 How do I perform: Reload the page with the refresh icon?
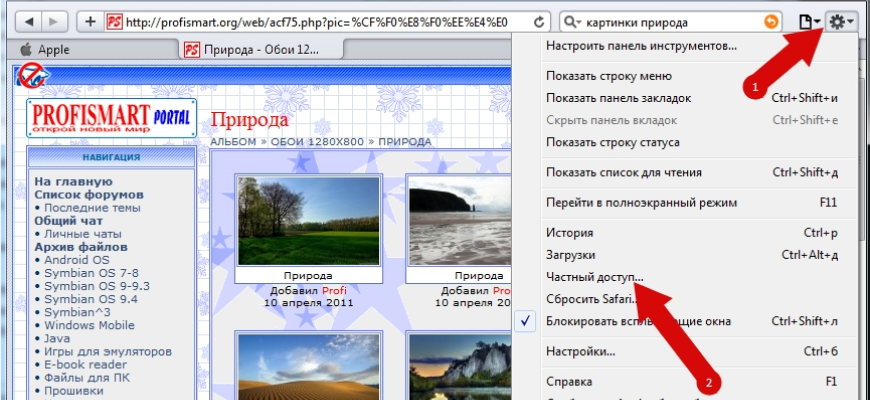pos(538,22)
